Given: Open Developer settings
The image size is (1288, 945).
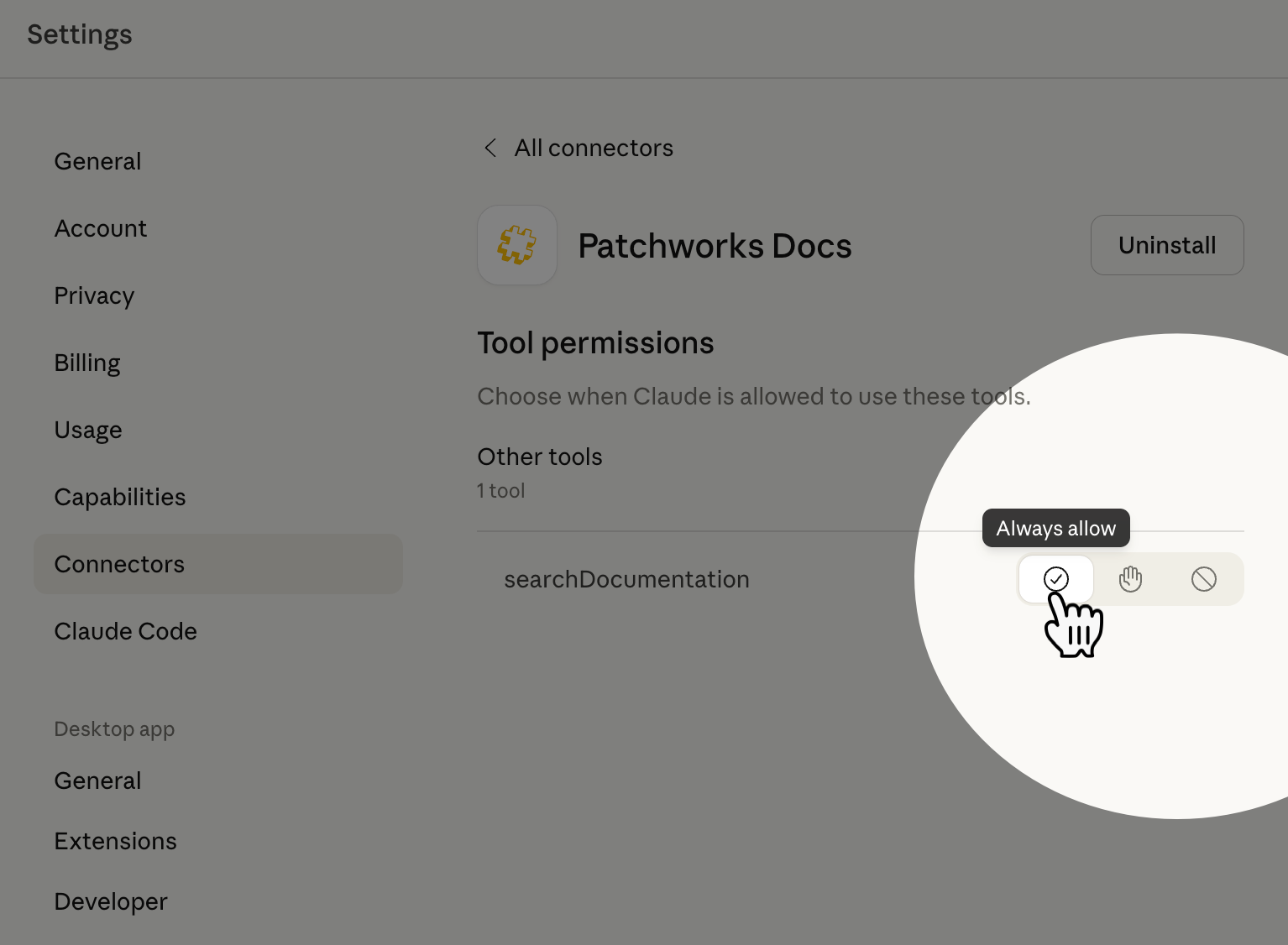Looking at the screenshot, I should (111, 901).
